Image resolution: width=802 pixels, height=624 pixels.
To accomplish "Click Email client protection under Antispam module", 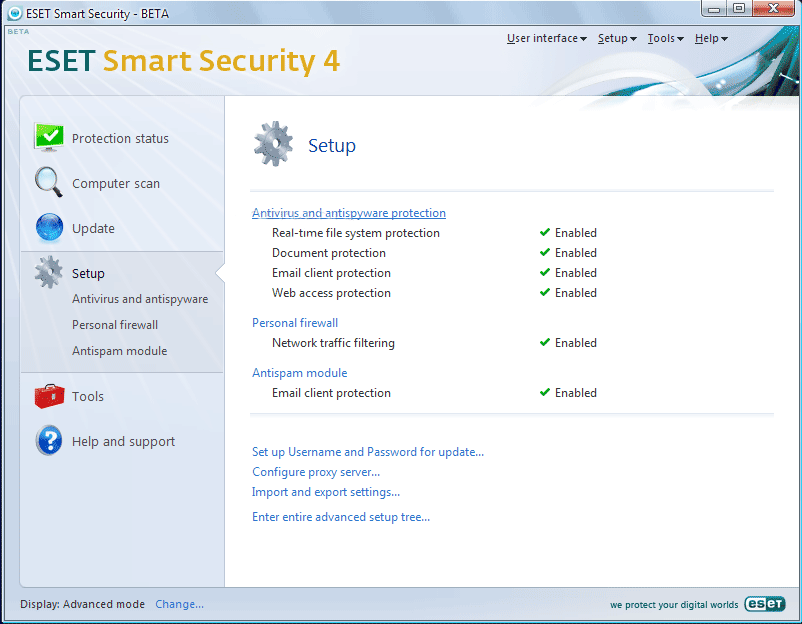I will point(331,393).
